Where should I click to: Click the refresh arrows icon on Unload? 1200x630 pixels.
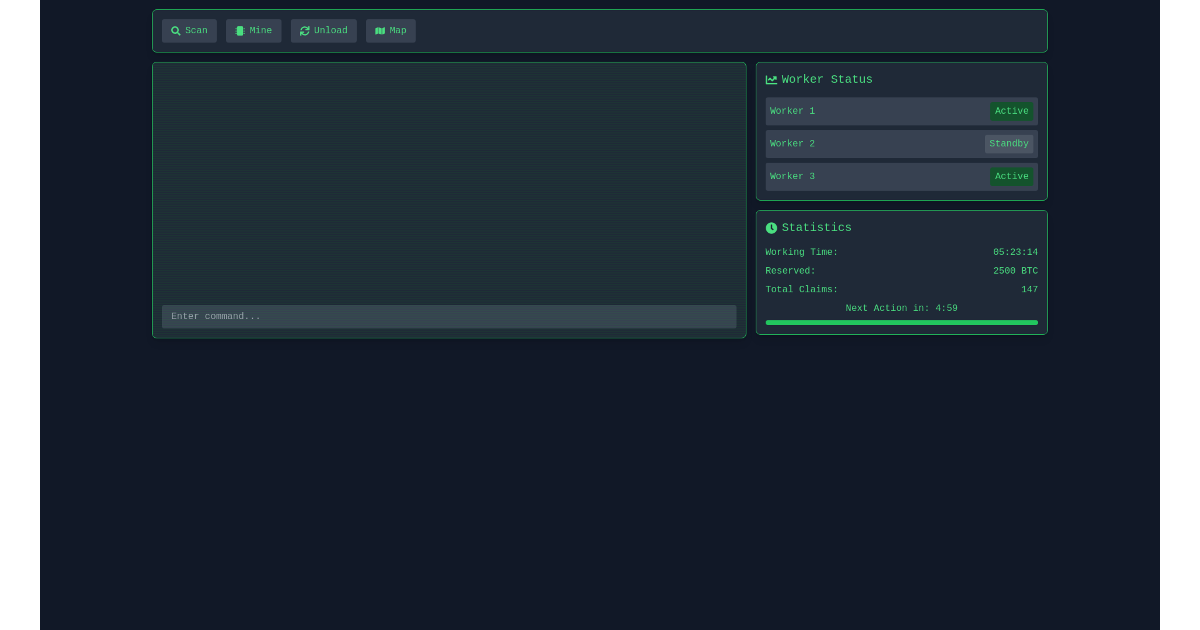pos(305,31)
